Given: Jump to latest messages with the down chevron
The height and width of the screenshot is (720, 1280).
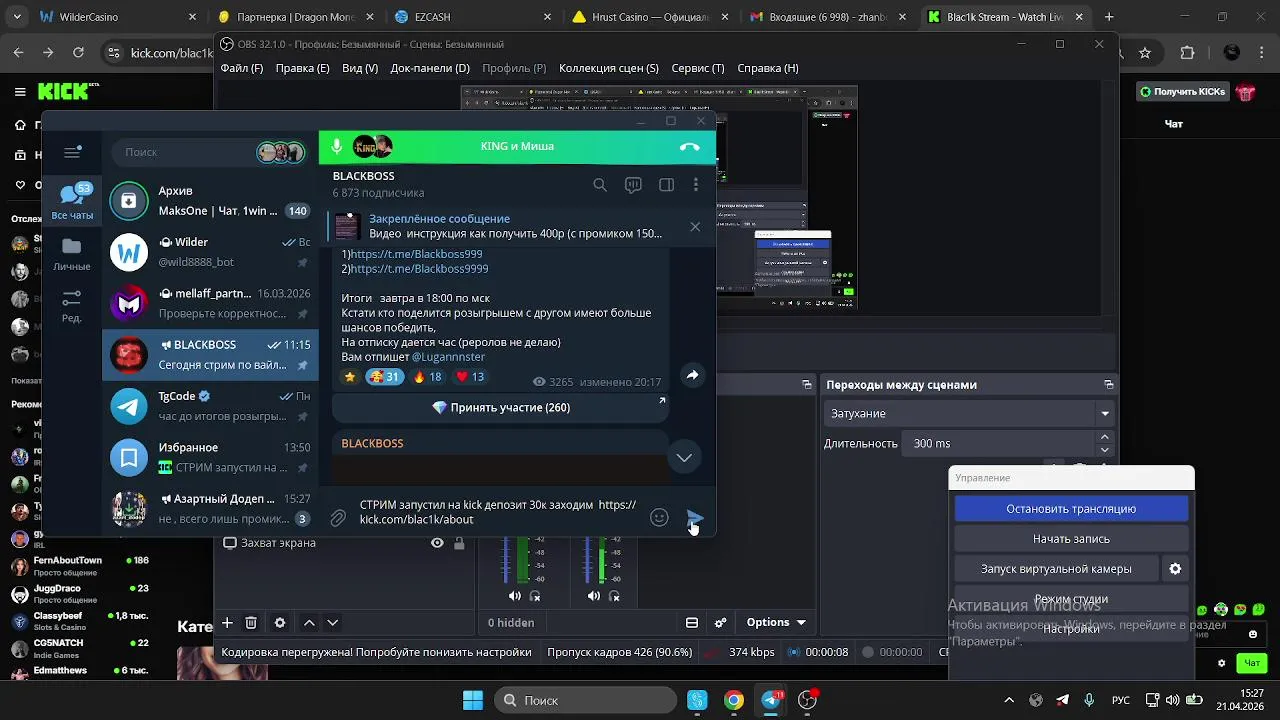Looking at the screenshot, I should click(x=684, y=457).
